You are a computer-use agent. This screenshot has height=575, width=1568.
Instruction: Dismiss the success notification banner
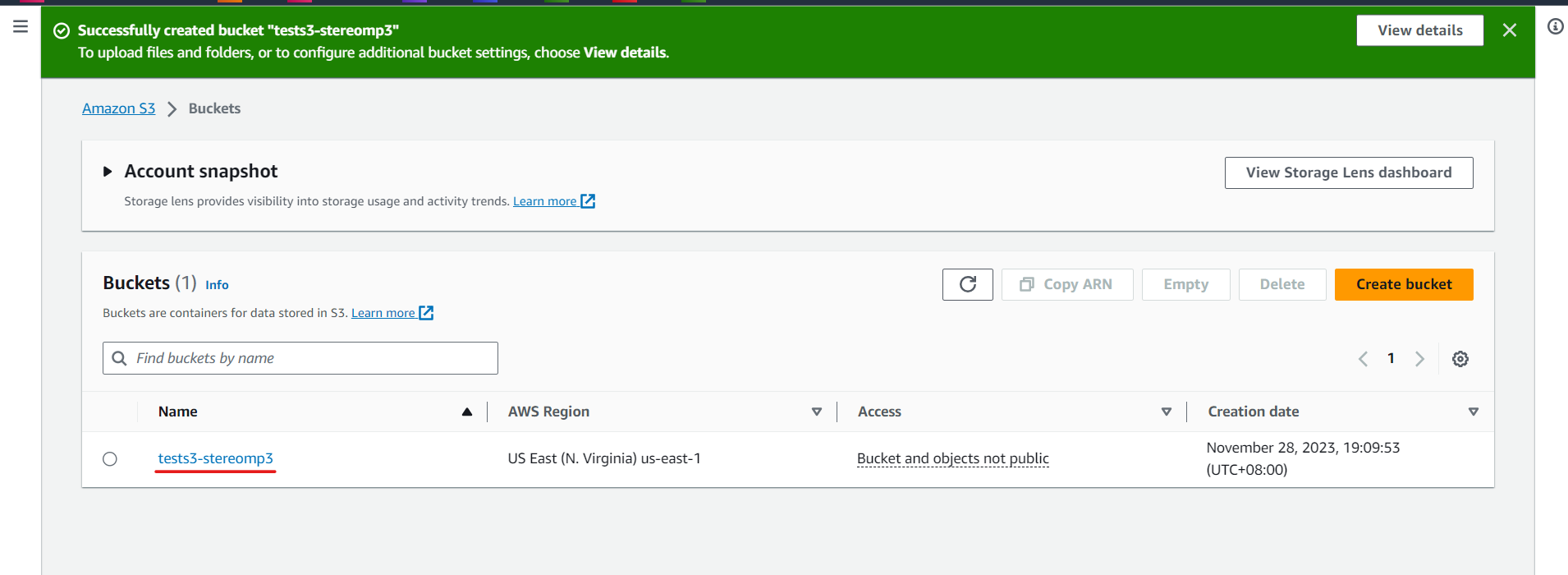pos(1509,30)
